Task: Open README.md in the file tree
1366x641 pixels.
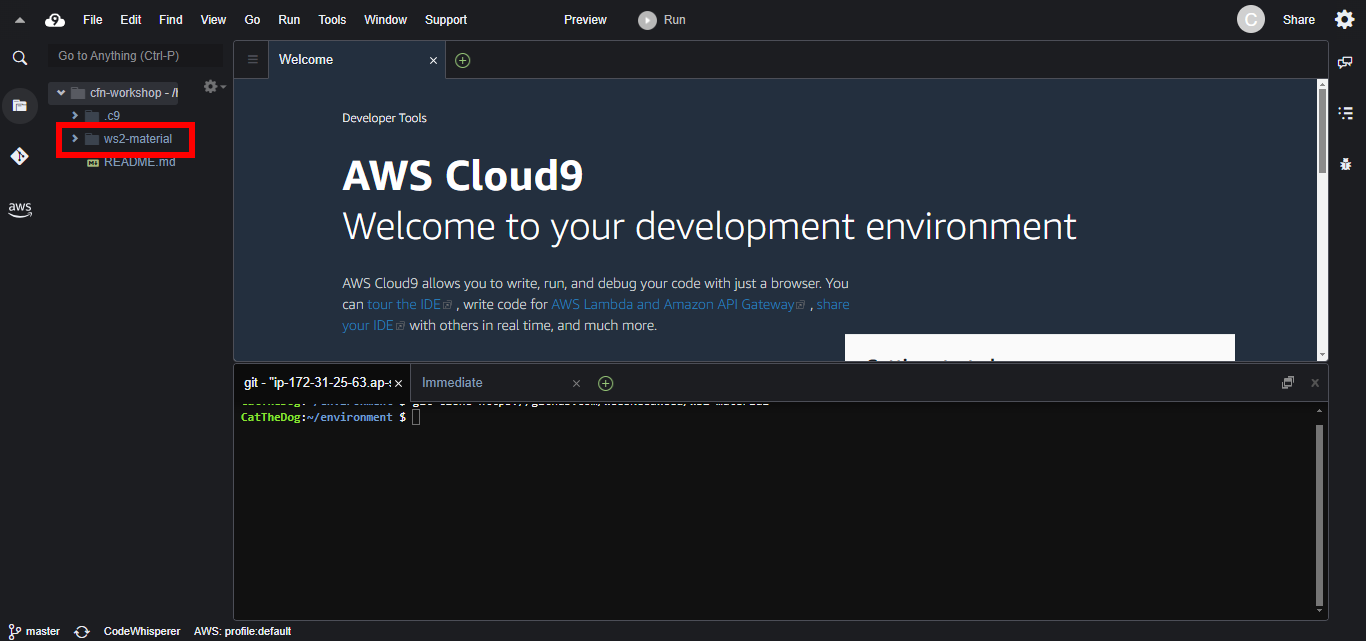Action: [139, 162]
